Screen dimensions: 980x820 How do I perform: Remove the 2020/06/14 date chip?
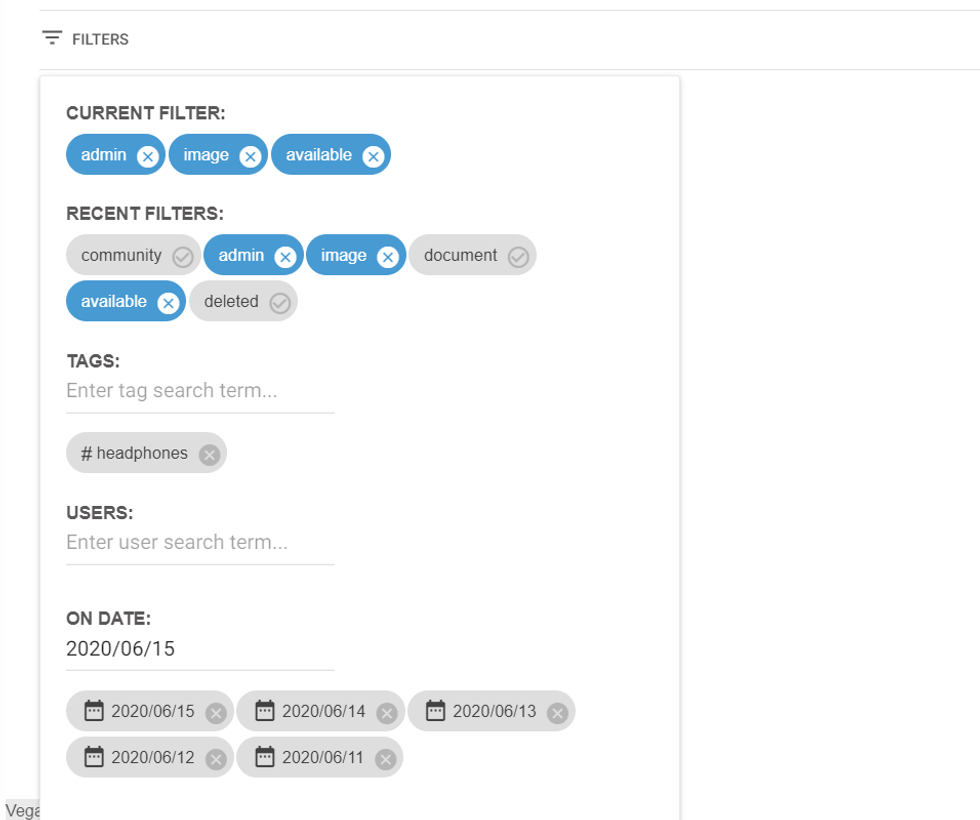[x=386, y=713]
